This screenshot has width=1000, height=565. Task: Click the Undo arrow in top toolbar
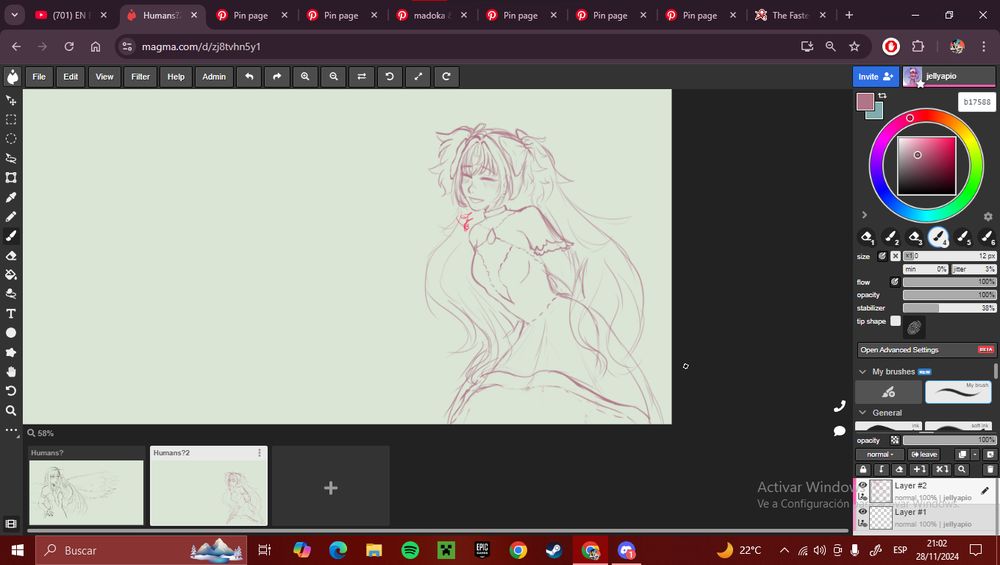(249, 77)
